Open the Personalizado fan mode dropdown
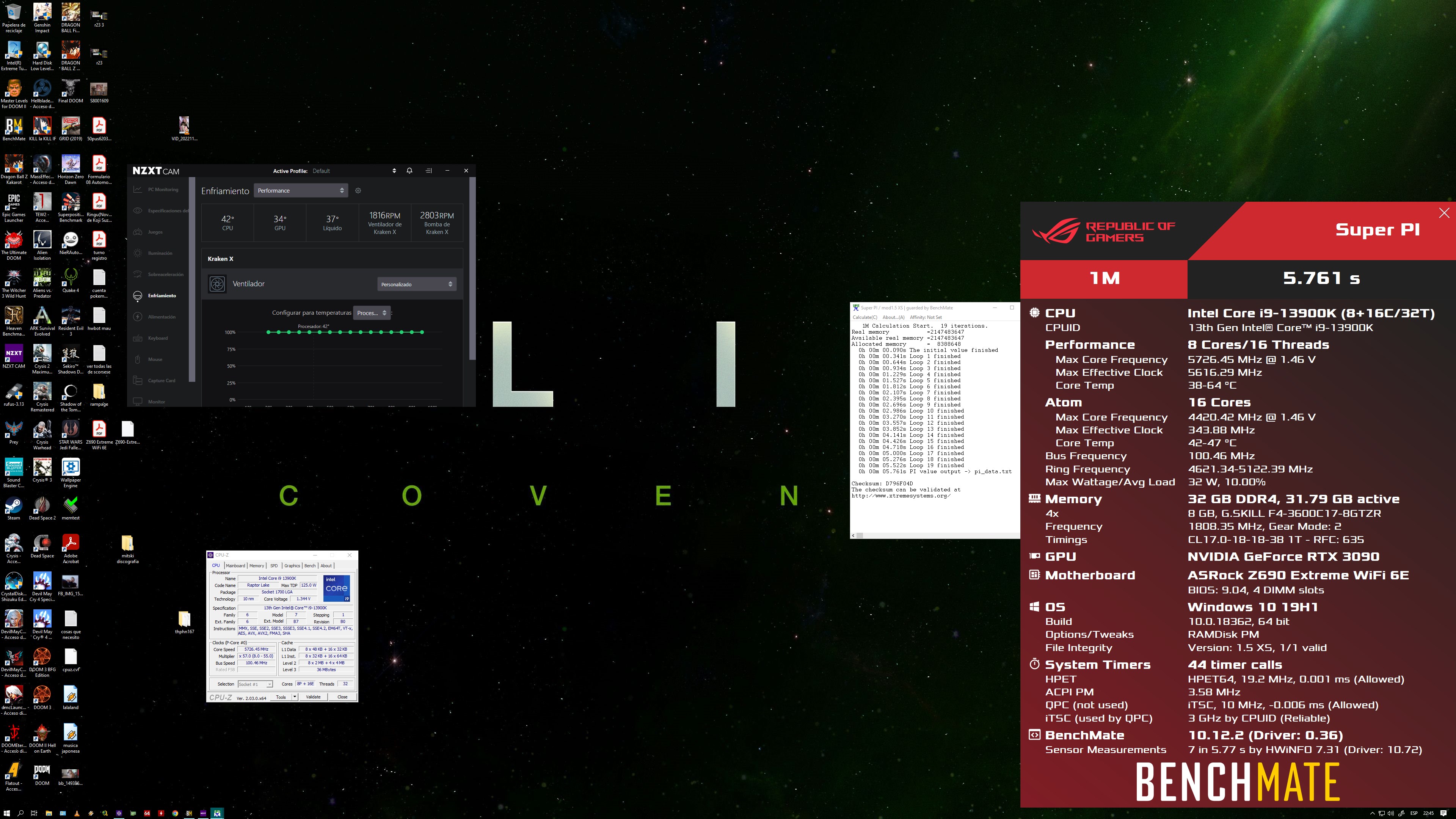 pos(417,284)
